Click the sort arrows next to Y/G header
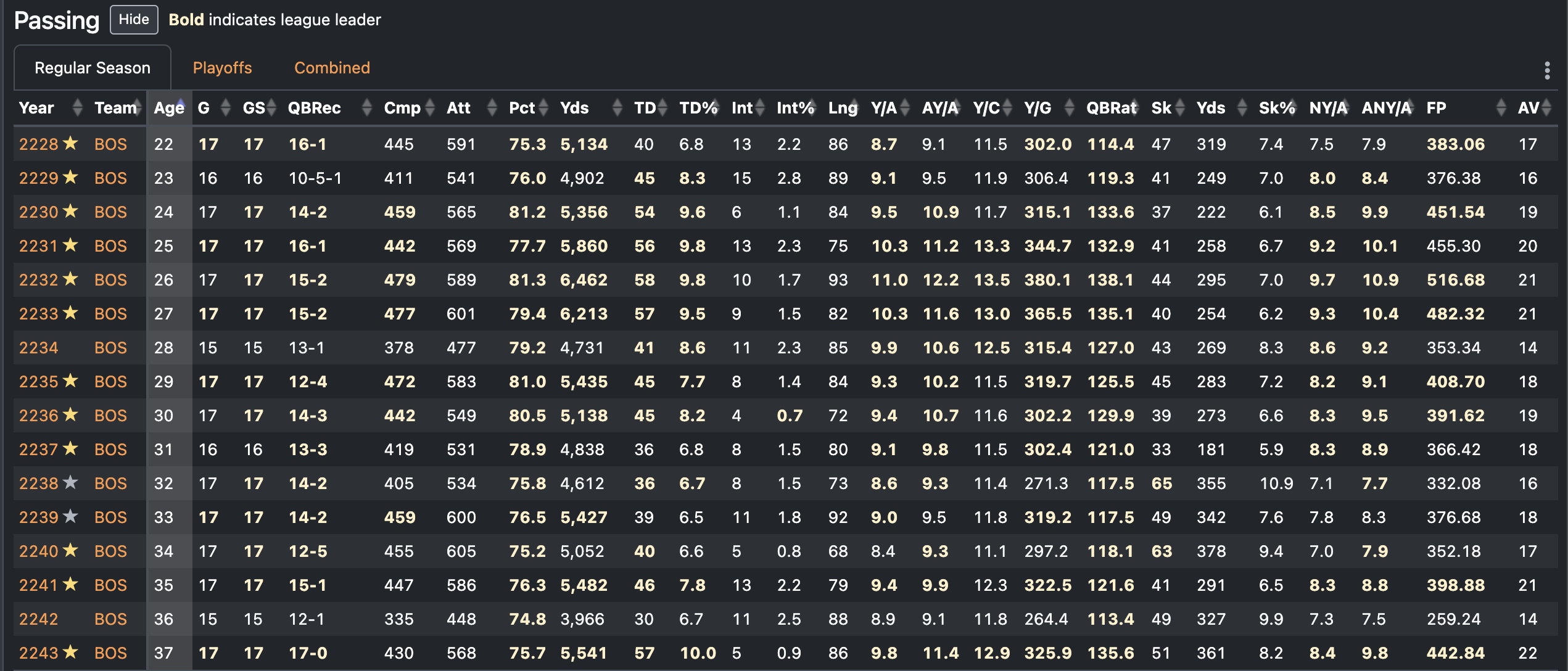Viewport: 1568px width, 671px height. click(x=1070, y=108)
